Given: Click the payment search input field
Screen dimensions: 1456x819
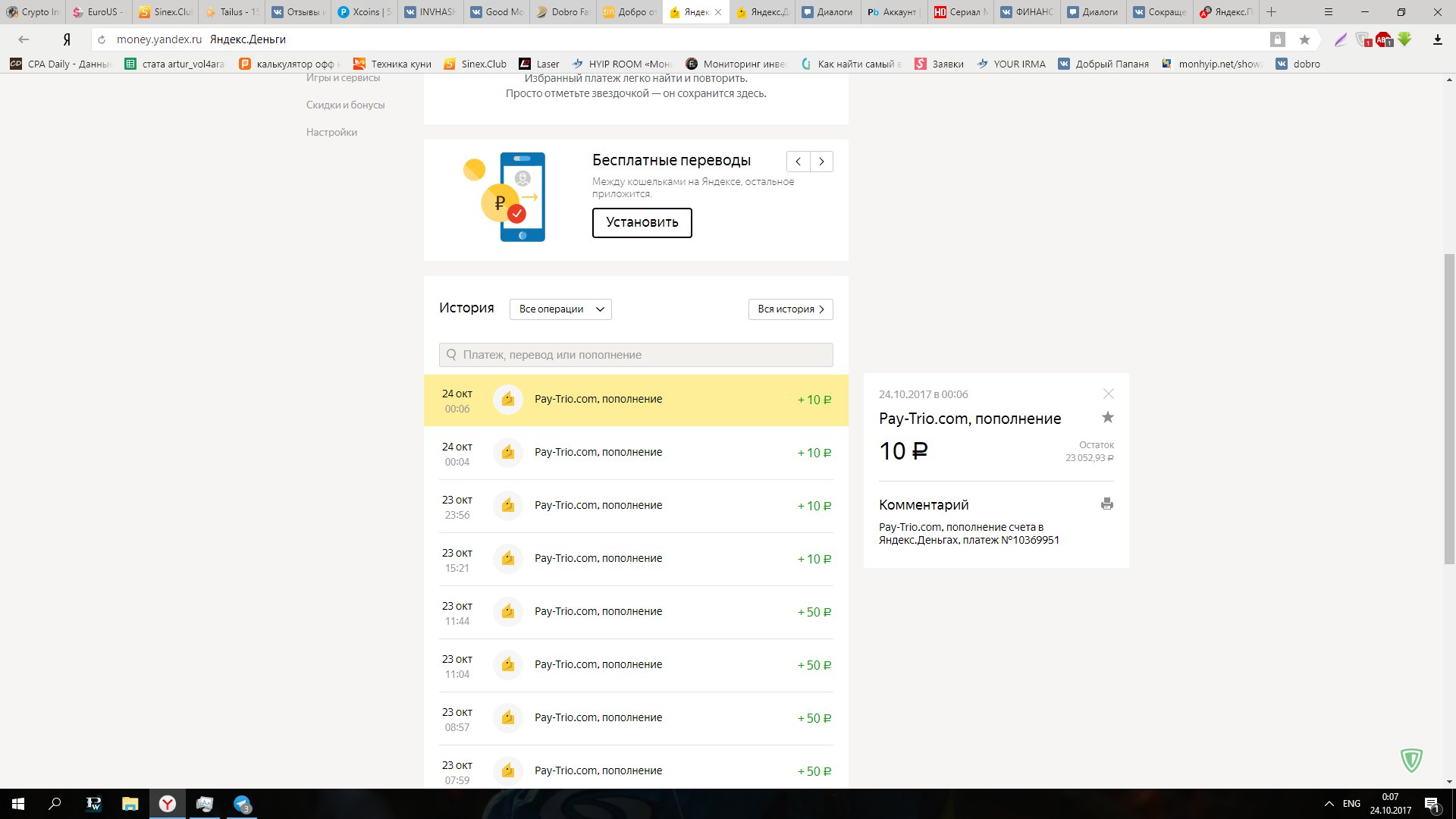Looking at the screenshot, I should click(635, 355).
